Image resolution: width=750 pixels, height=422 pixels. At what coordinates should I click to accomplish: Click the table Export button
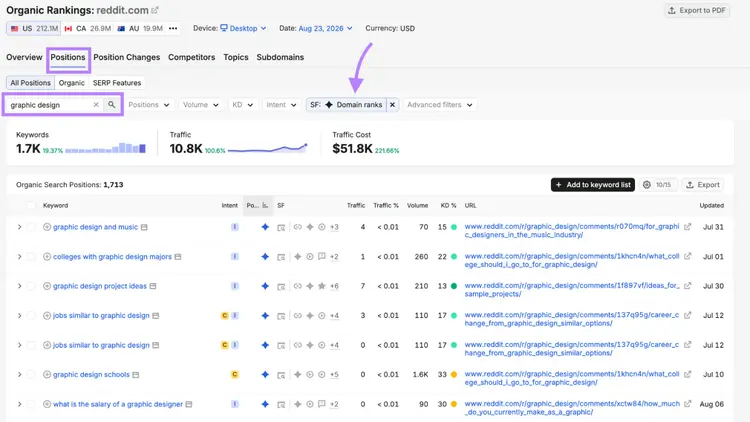pyautogui.click(x=703, y=185)
